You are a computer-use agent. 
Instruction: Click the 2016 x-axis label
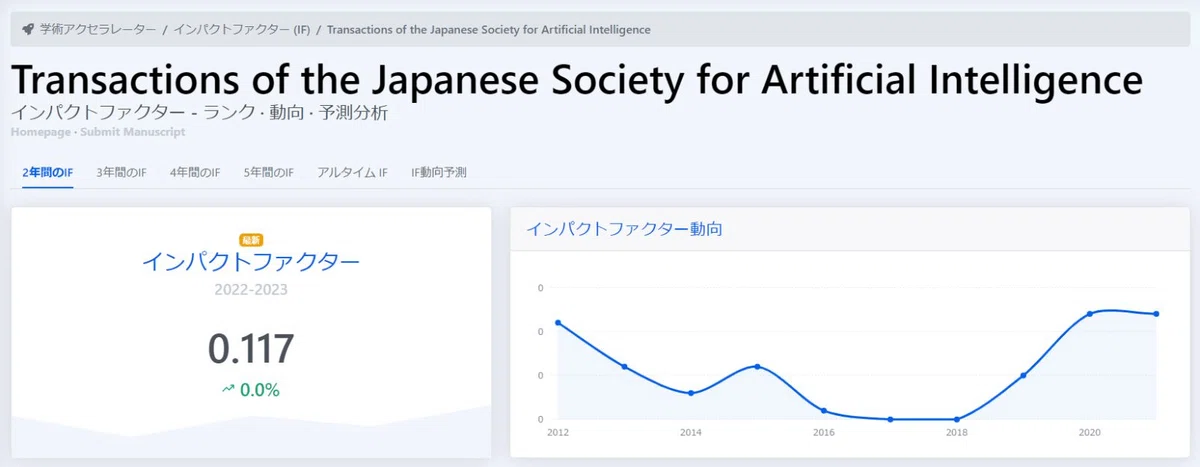(x=824, y=433)
